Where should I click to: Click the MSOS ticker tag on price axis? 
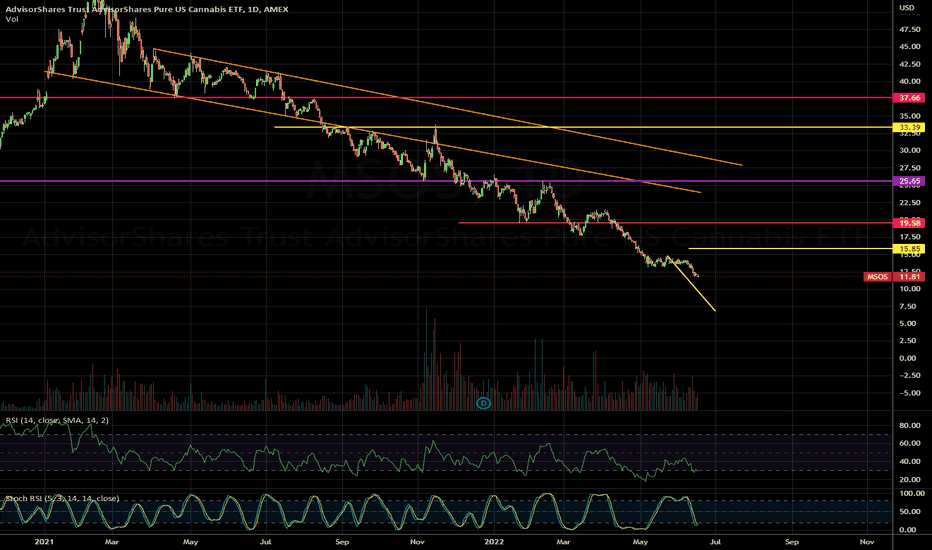pos(877,276)
